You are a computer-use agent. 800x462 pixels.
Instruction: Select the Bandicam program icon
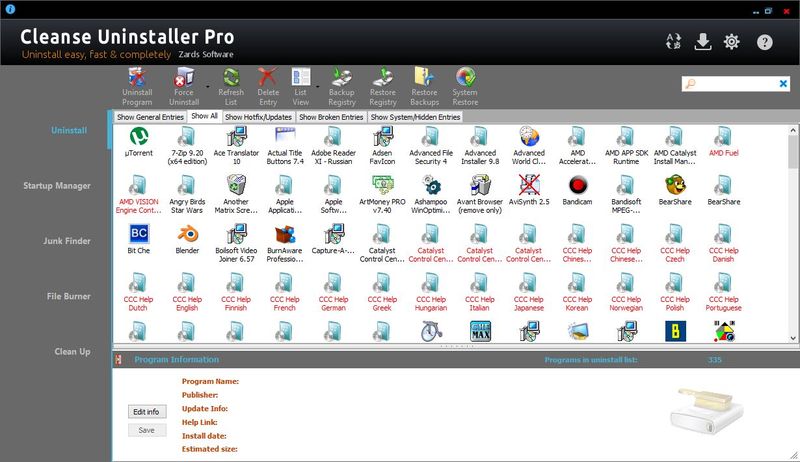coord(578,191)
